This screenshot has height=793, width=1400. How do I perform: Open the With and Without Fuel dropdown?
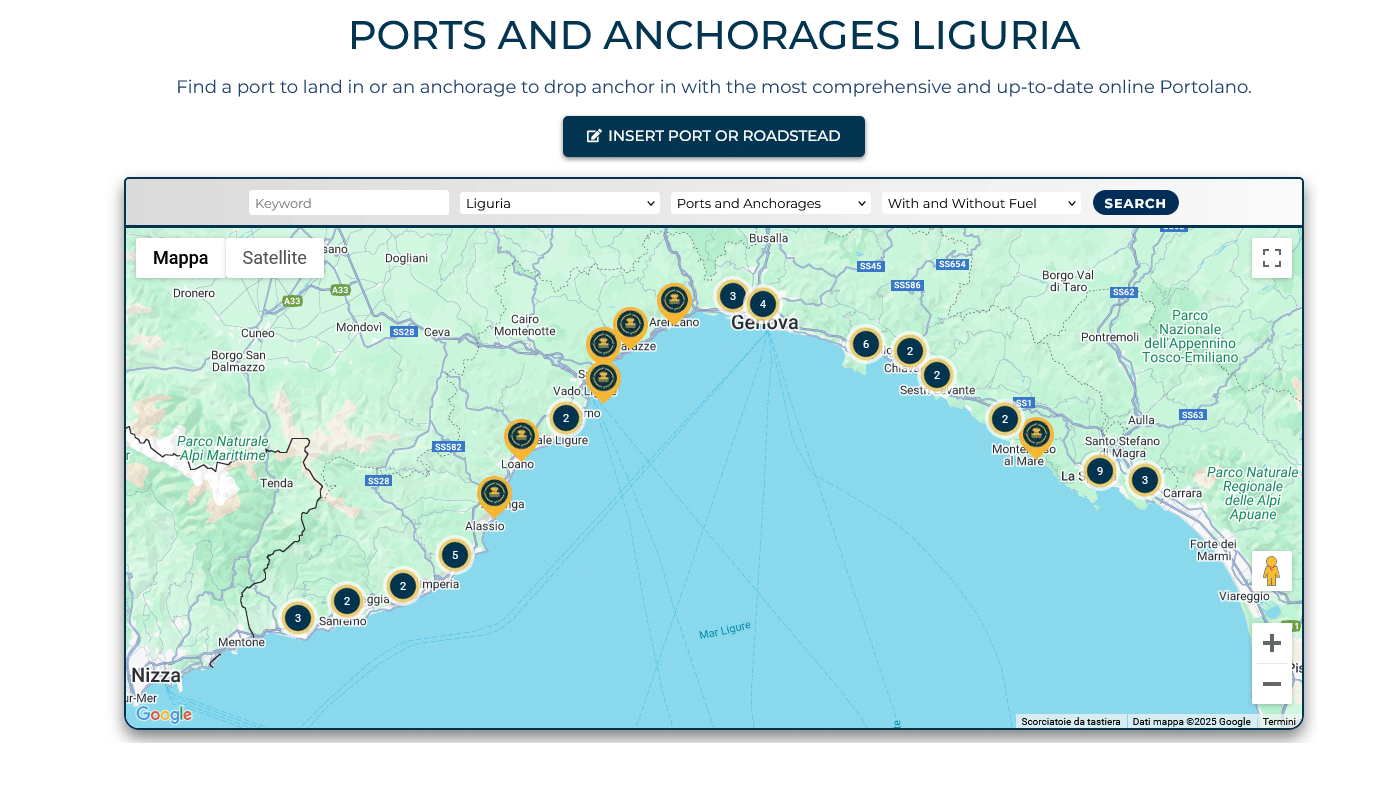click(982, 203)
